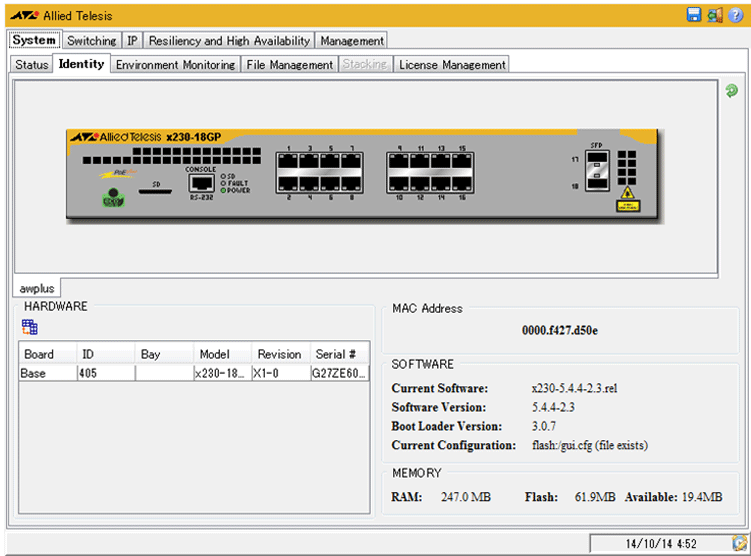Open the System main tab
Image resolution: width=751 pixels, height=556 pixels.
(x=34, y=40)
